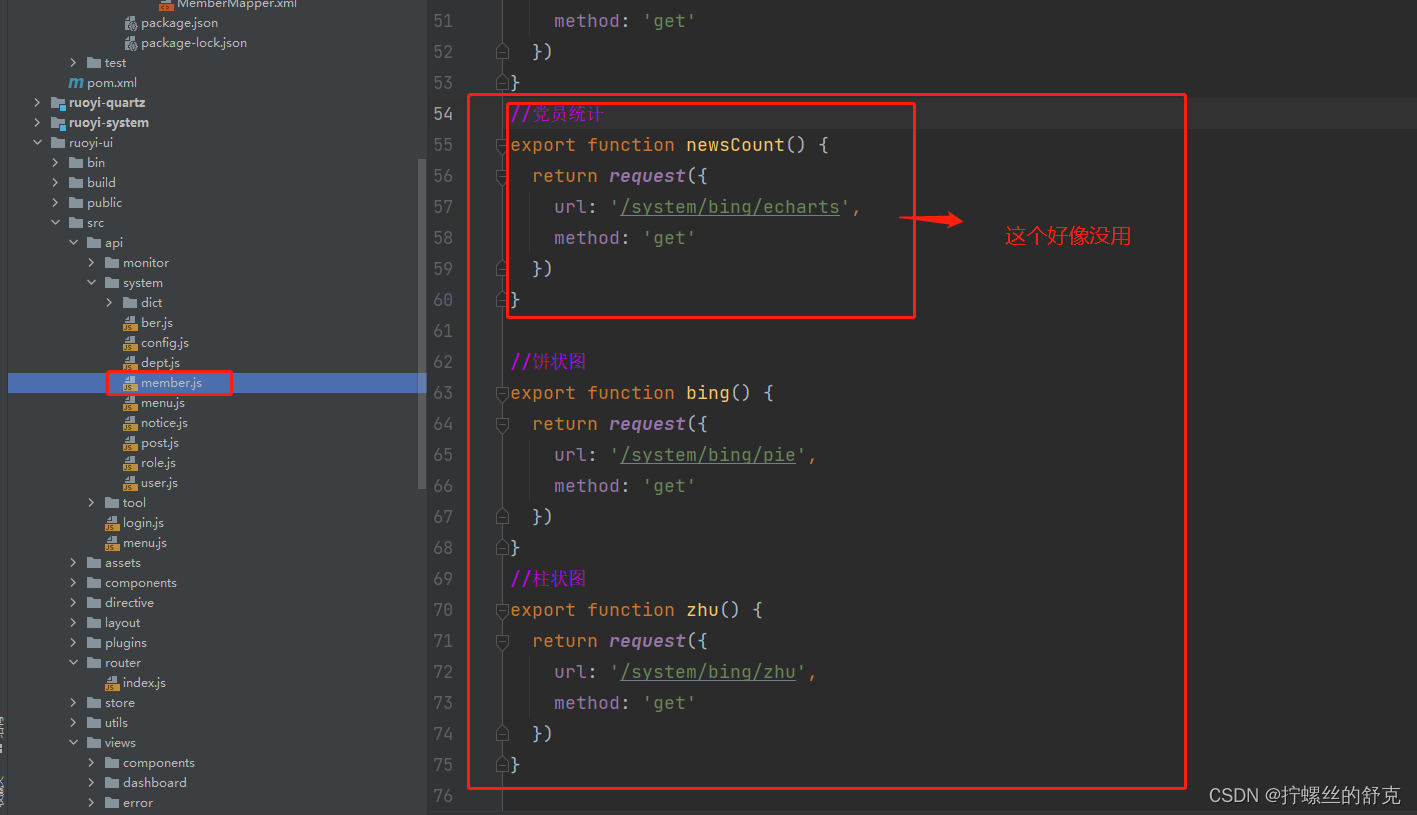
Task: Expand the assets folder
Action: pyautogui.click(x=73, y=563)
